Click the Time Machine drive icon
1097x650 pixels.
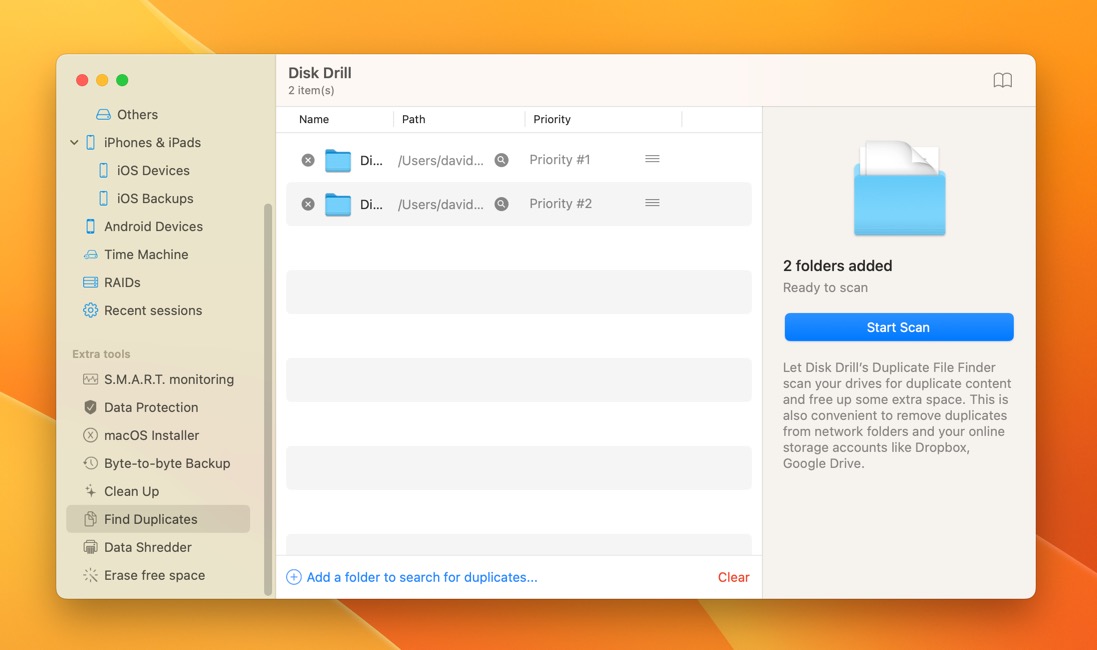pos(91,255)
